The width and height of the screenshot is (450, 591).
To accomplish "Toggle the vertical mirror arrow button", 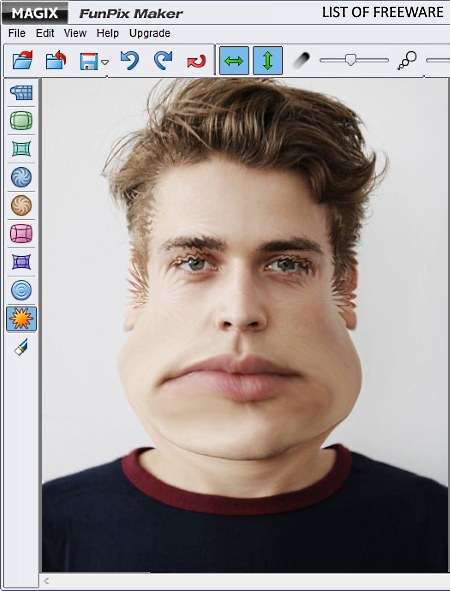I will (x=268, y=60).
